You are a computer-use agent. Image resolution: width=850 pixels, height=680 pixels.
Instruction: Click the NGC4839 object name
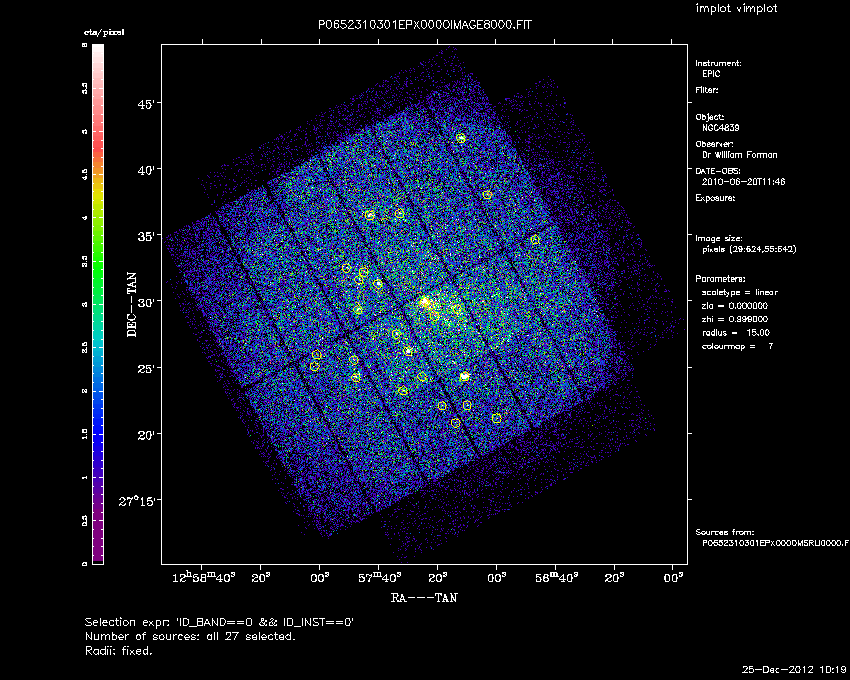(720, 128)
